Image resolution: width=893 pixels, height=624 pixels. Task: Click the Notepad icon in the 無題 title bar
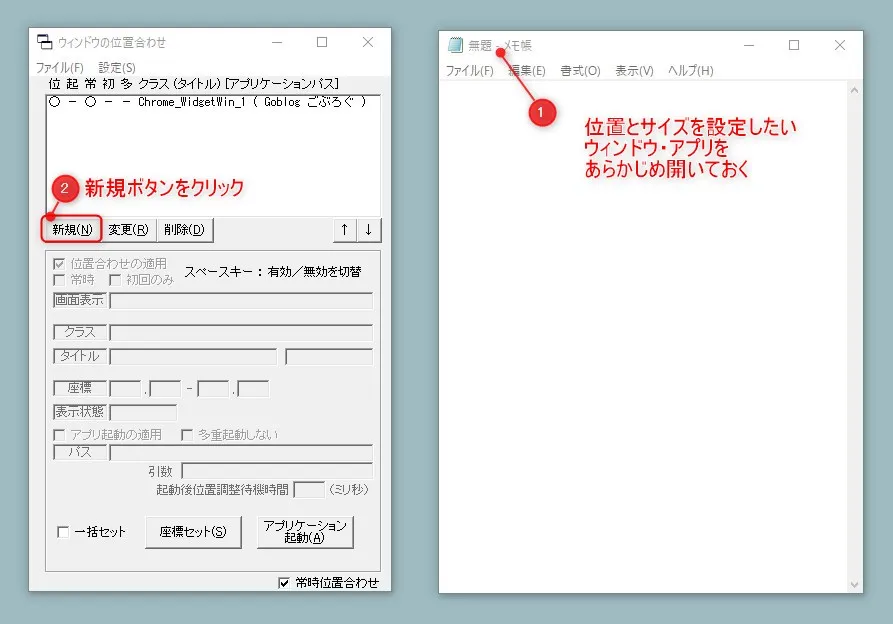(453, 44)
